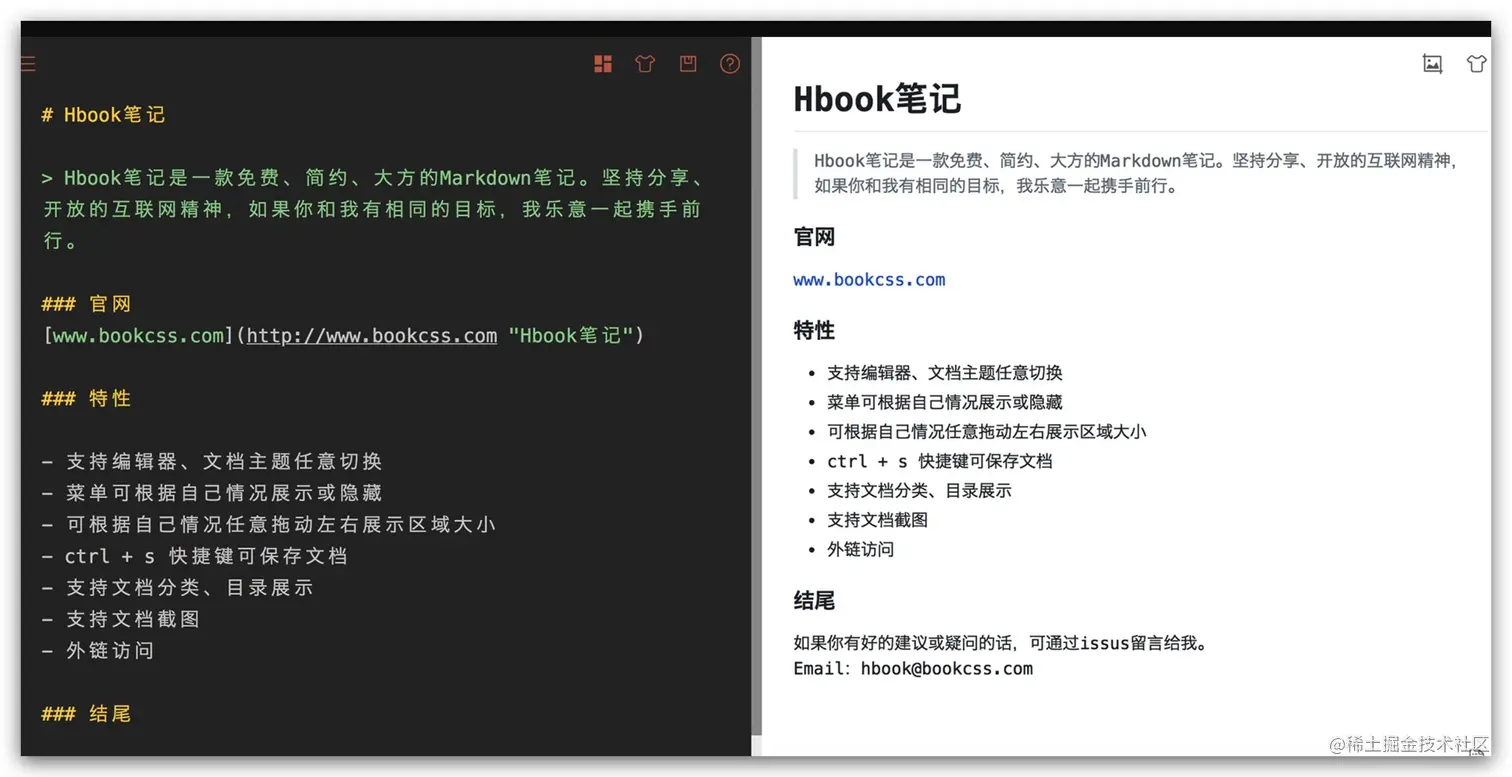Click the green blockquote text in editor

376,210
